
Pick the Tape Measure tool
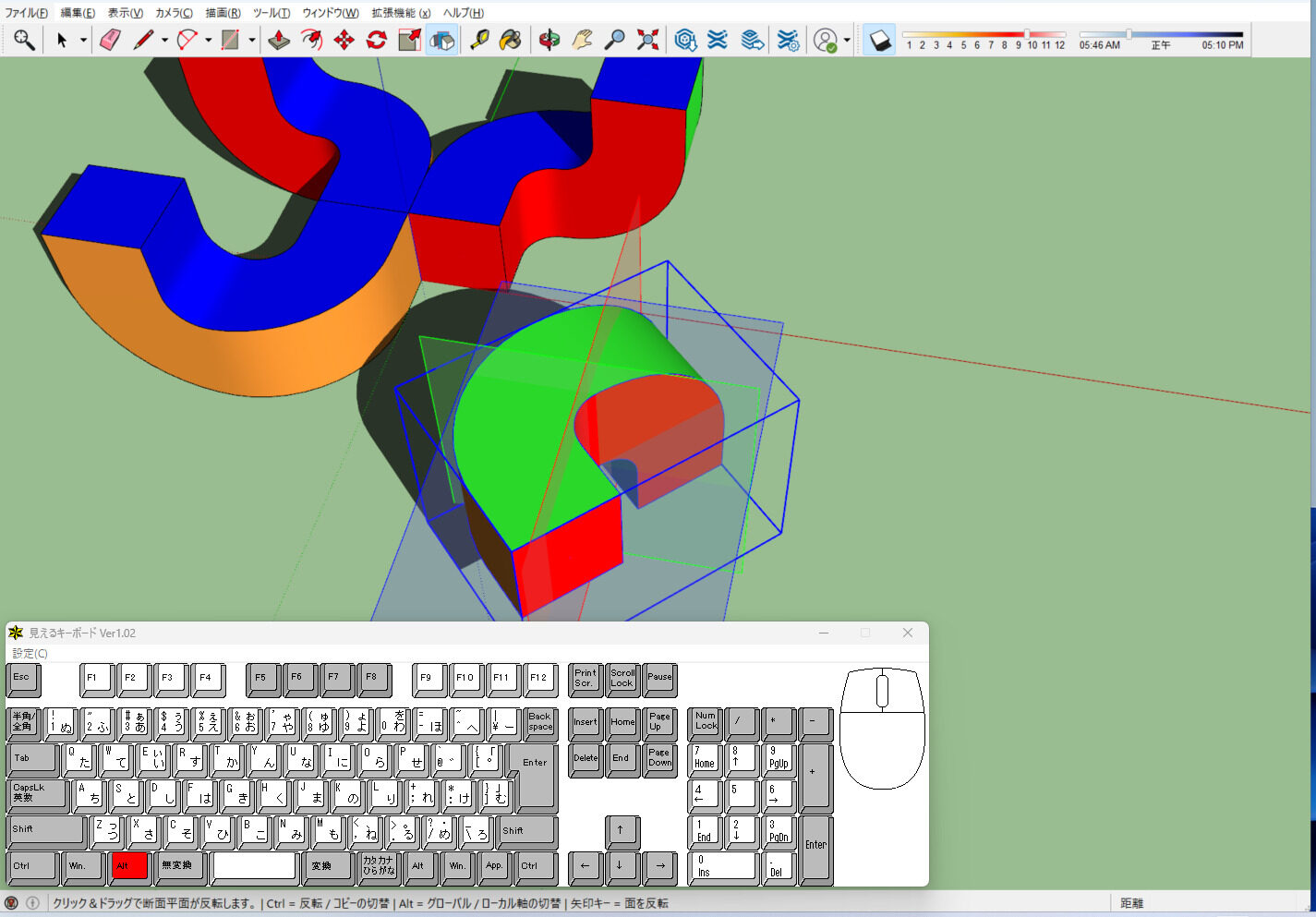(479, 40)
